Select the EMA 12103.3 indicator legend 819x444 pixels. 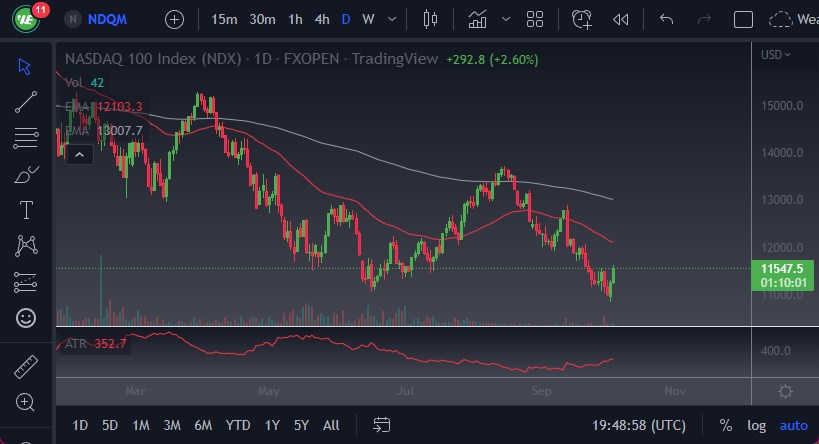[103, 107]
